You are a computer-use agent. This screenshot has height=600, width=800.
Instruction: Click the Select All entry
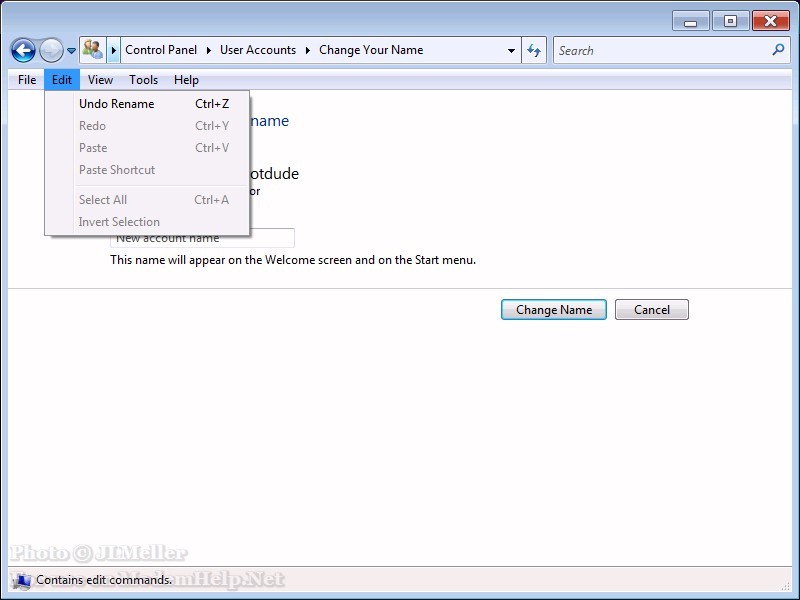point(147,199)
